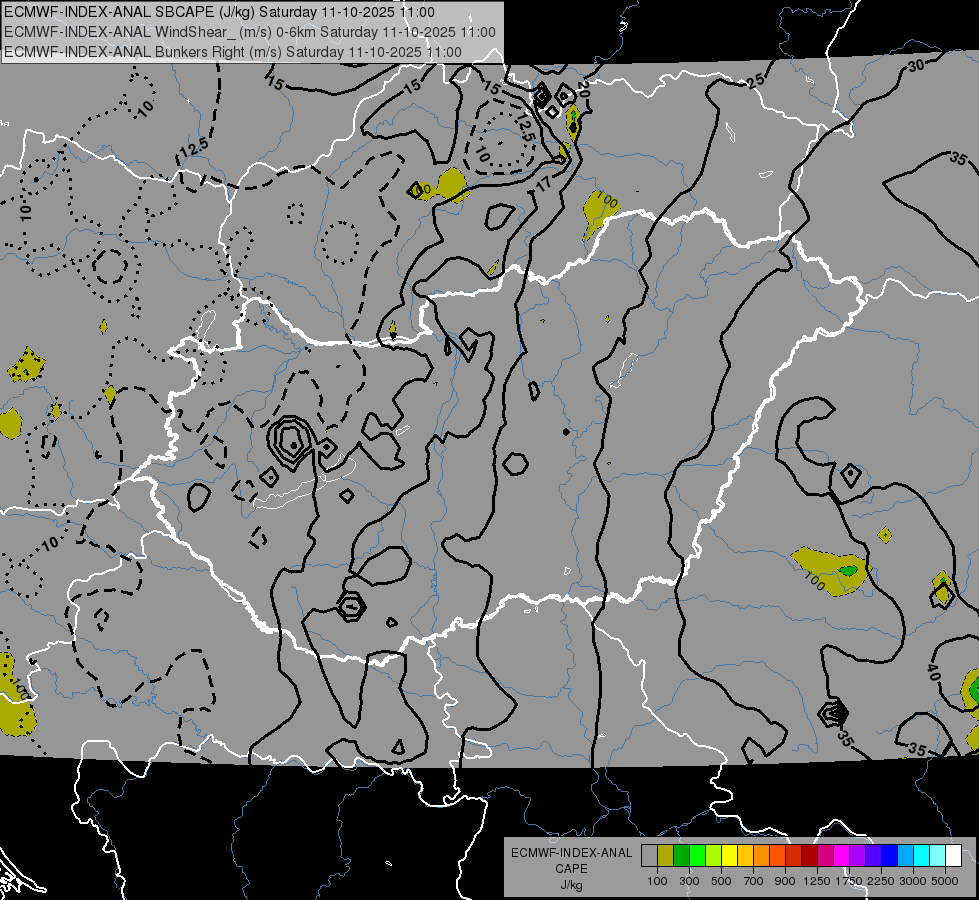Click the 300 tick label in legend
The image size is (979, 900).
[689, 881]
